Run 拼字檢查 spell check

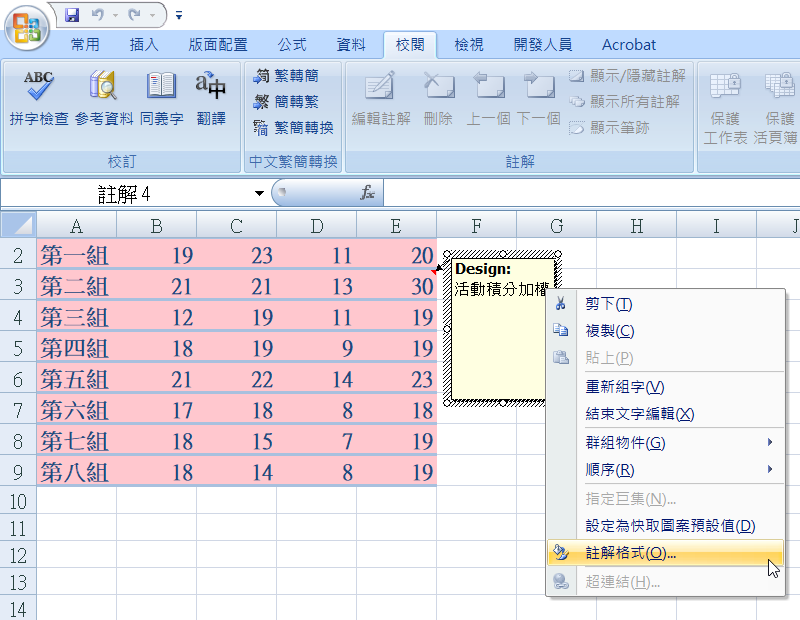tap(39, 98)
